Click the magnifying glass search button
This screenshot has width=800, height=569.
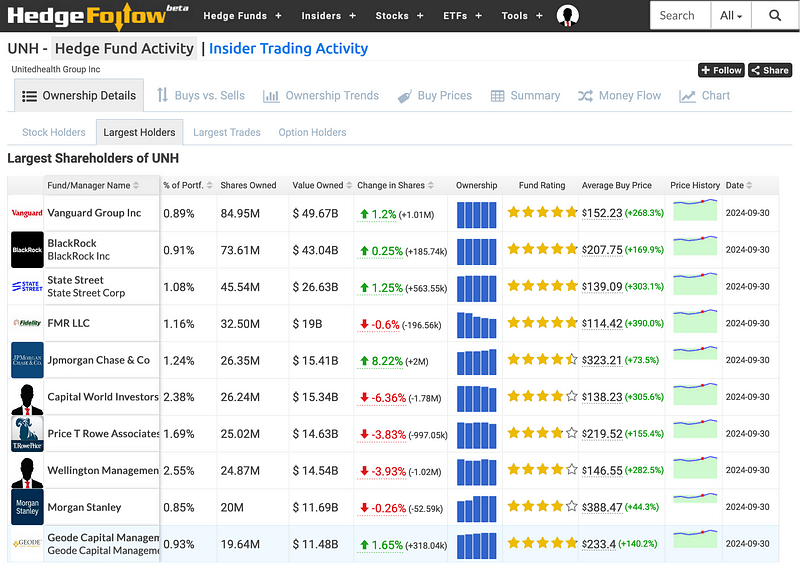click(x=775, y=16)
